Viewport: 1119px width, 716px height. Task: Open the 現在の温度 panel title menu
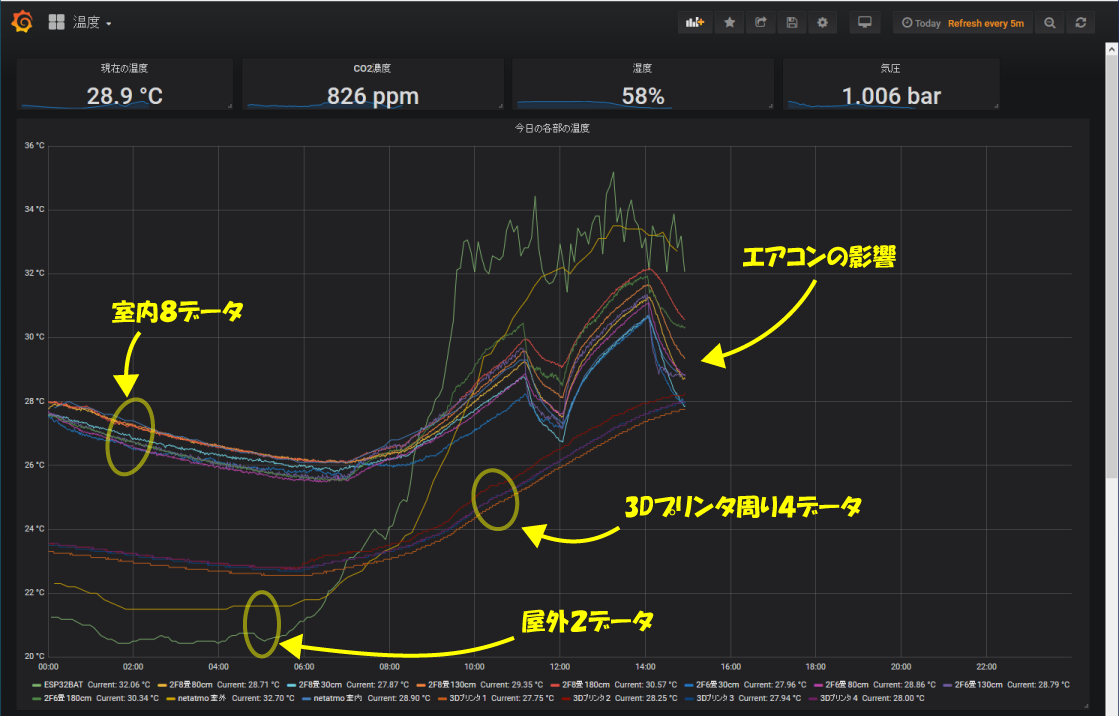click(x=125, y=69)
